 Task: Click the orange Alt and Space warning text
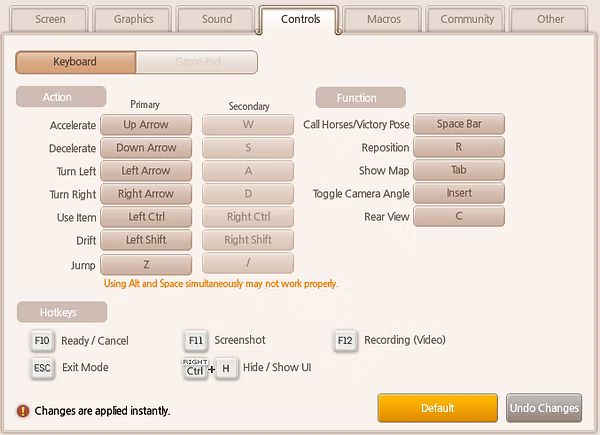(221, 284)
